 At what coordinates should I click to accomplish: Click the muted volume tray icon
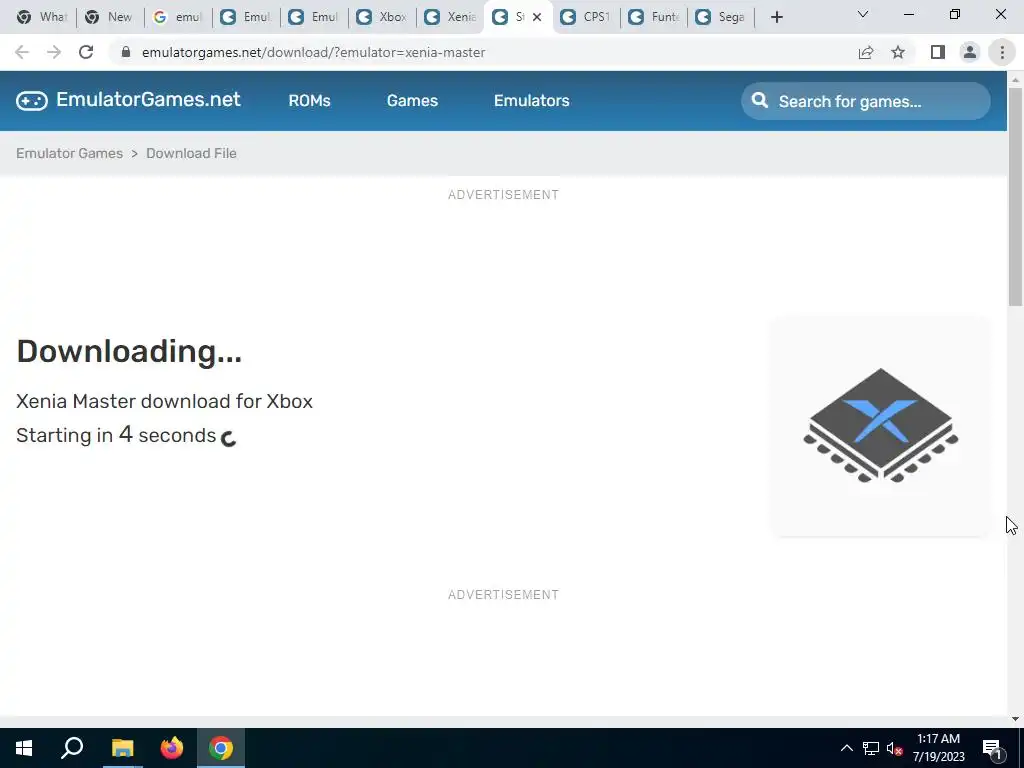coord(894,748)
